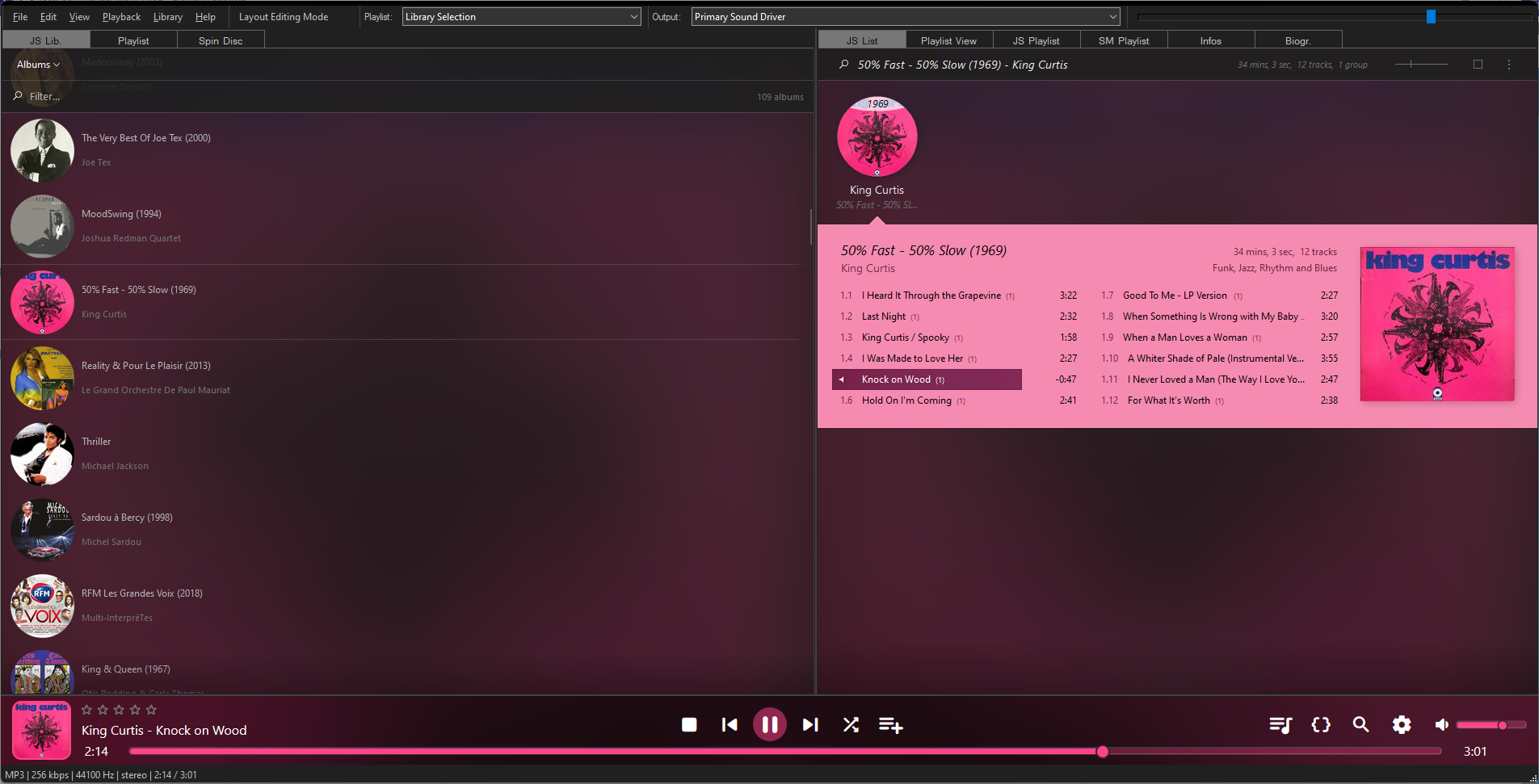This screenshot has width=1539, height=784.
Task: Open the Edit menu
Action: [x=48, y=16]
